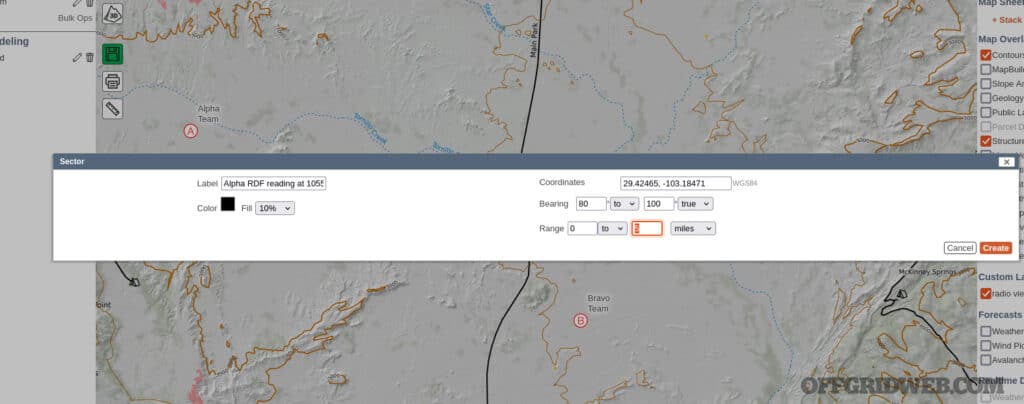This screenshot has height=404, width=1024.
Task: Uncheck the radio view custom layer
Action: 985,294
